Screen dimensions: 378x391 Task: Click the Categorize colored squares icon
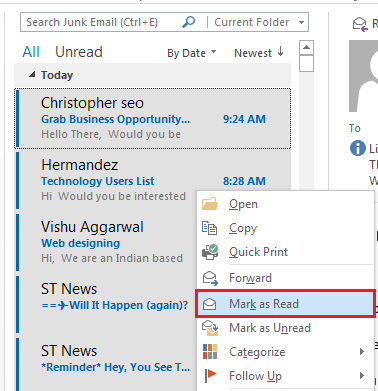click(210, 352)
